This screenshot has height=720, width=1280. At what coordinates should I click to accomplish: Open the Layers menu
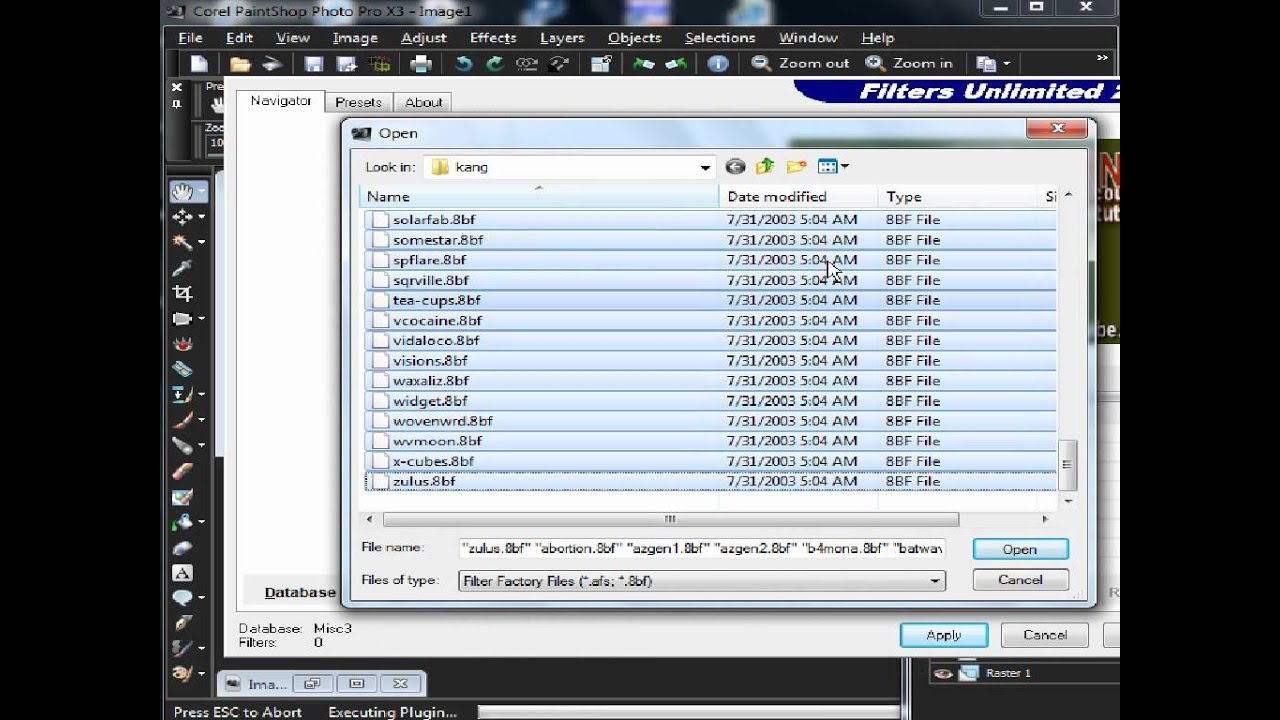[x=562, y=38]
